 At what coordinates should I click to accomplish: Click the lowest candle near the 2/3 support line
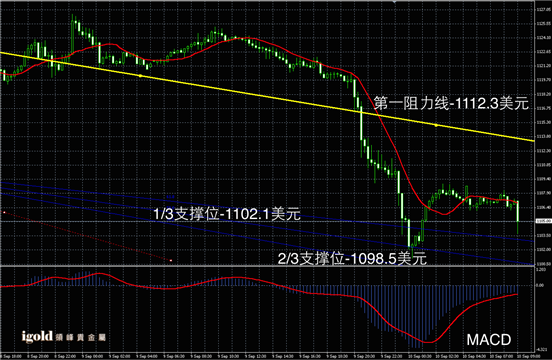(409, 234)
